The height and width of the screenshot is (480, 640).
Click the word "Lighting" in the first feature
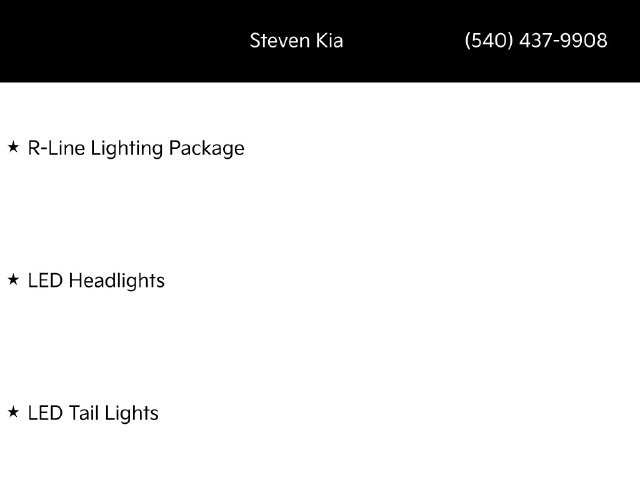(x=127, y=149)
